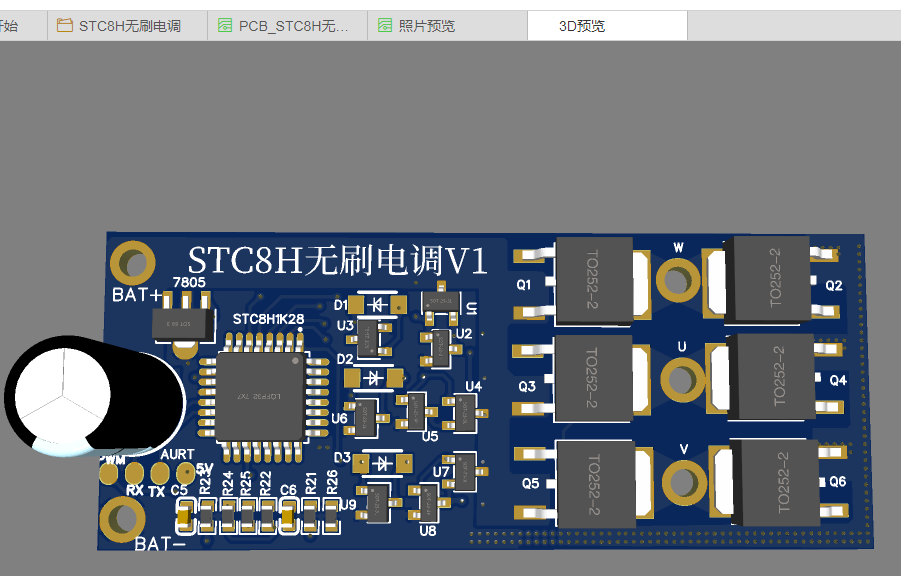Select the Q6 TO252-2 MOSFET
901x576 pixels.
pos(777,482)
